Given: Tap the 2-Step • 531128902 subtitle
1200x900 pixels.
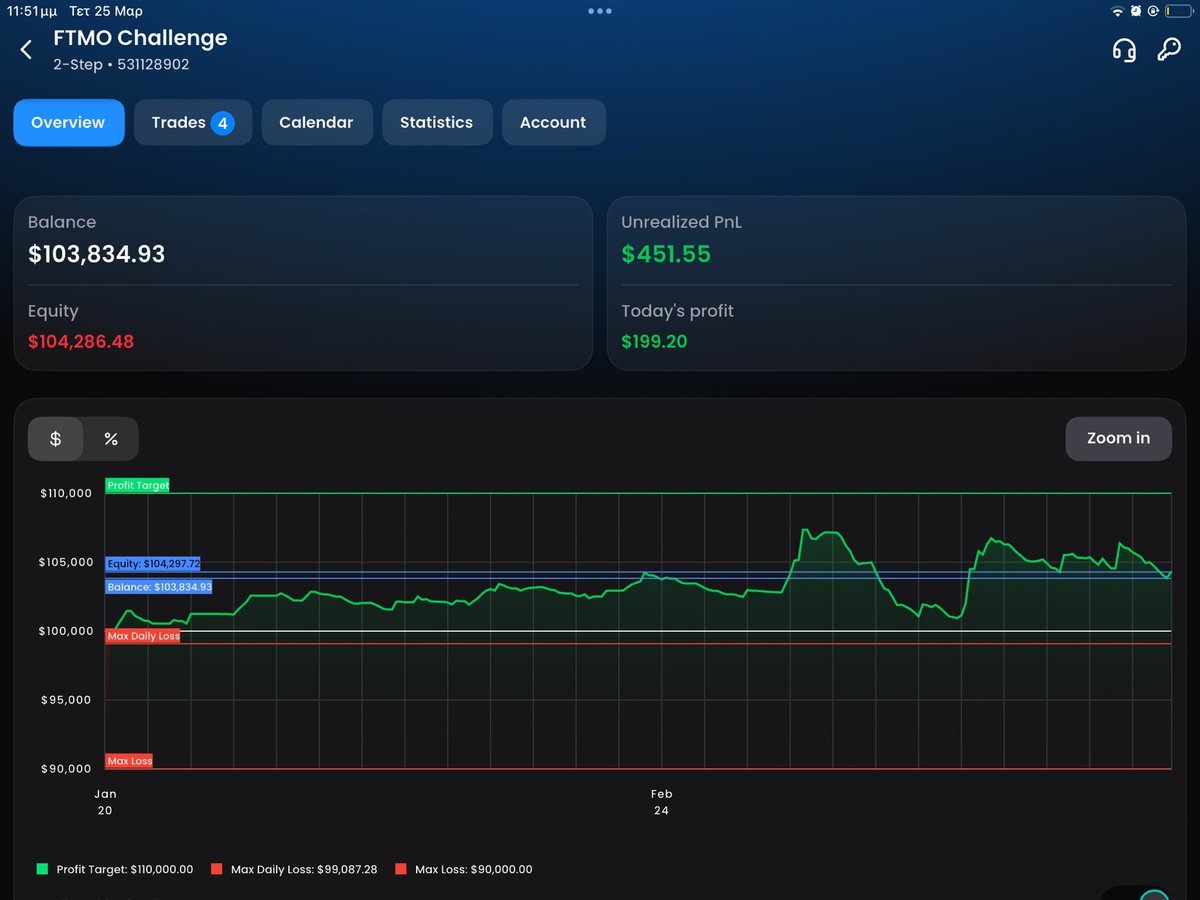Looking at the screenshot, I should 121,65.
